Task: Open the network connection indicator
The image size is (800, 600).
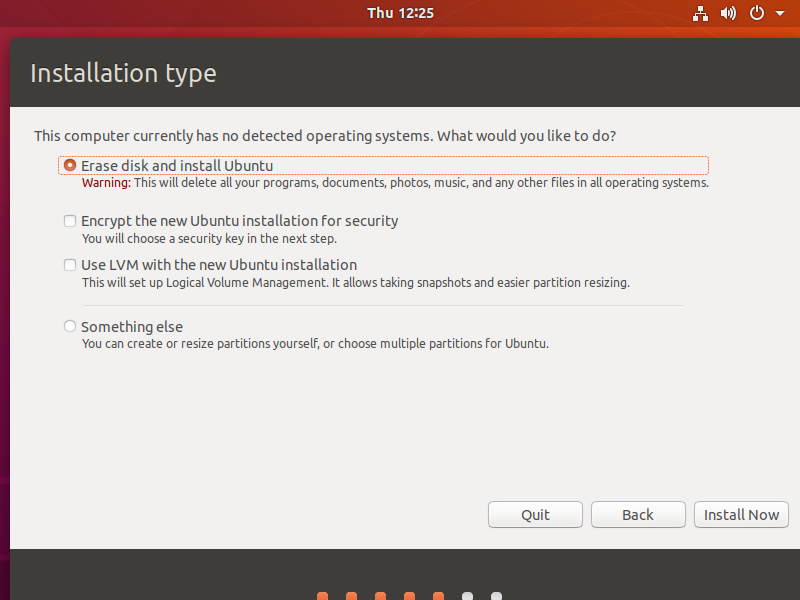Action: coord(700,13)
